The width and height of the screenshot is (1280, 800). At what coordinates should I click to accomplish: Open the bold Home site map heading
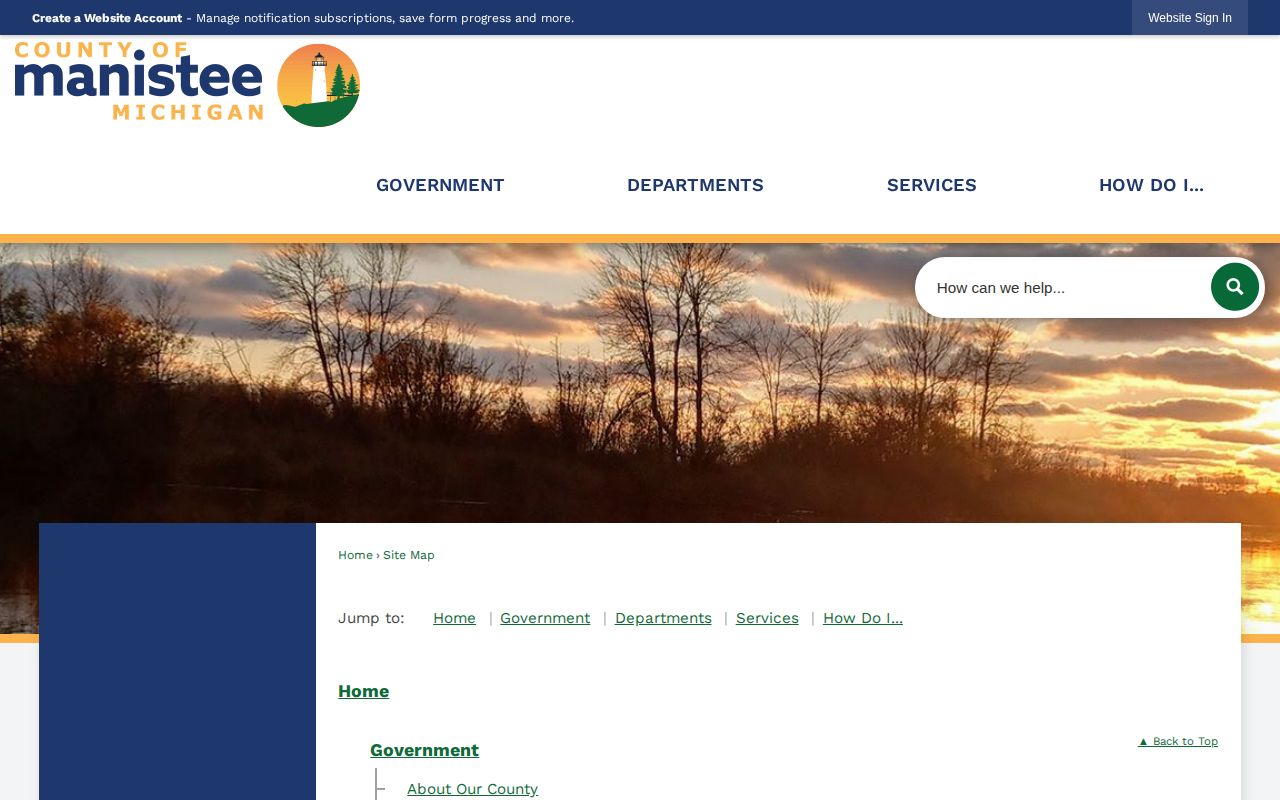click(363, 691)
